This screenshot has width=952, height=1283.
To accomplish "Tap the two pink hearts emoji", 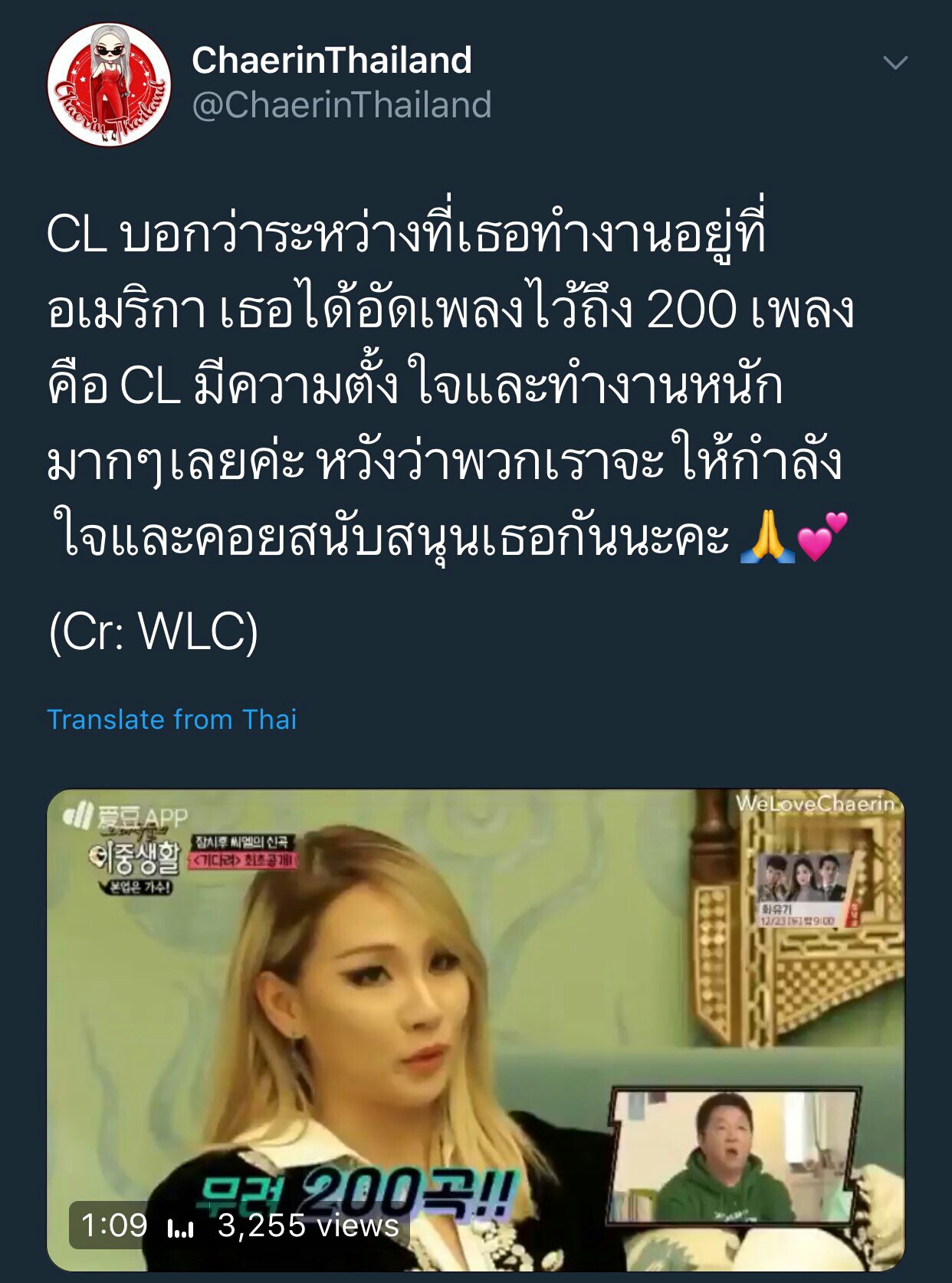I will tap(822, 536).
